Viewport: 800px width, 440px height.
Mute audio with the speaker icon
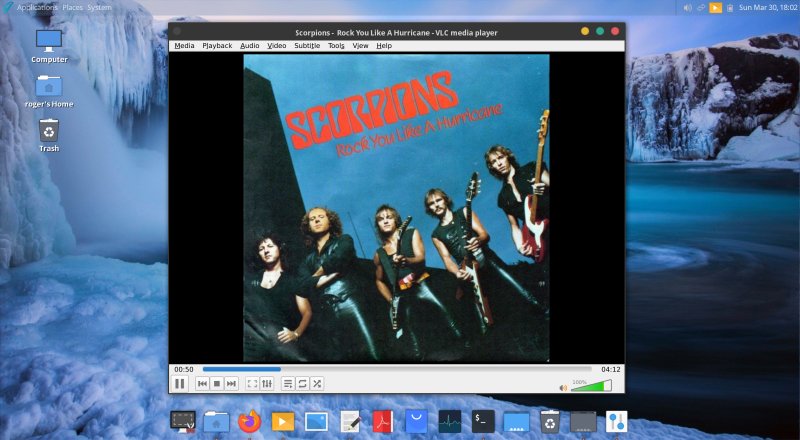pos(563,387)
